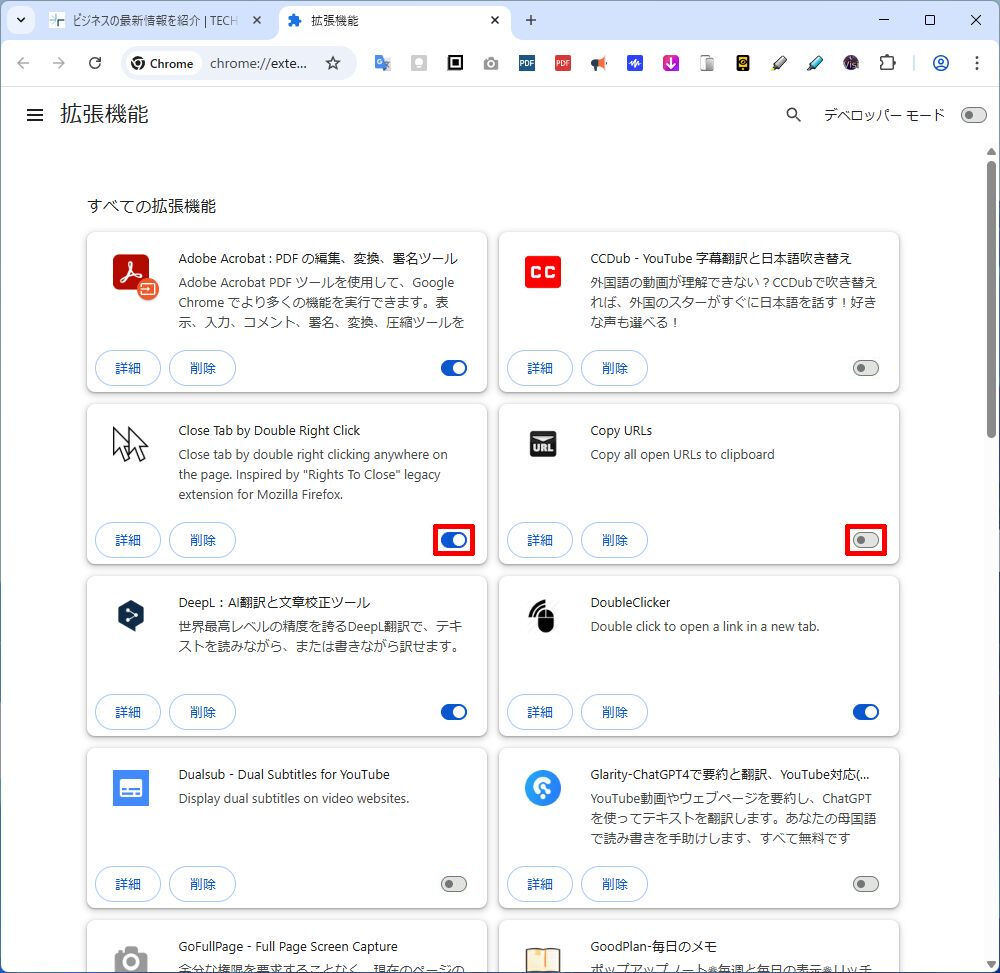
Task: Open 詳細 for DeepL
Action: (128, 712)
